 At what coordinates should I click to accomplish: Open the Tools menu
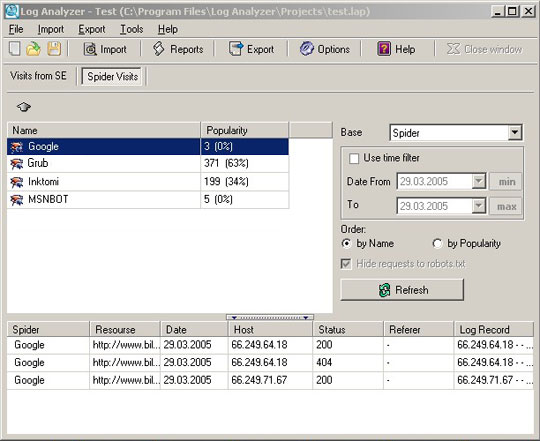click(132, 30)
